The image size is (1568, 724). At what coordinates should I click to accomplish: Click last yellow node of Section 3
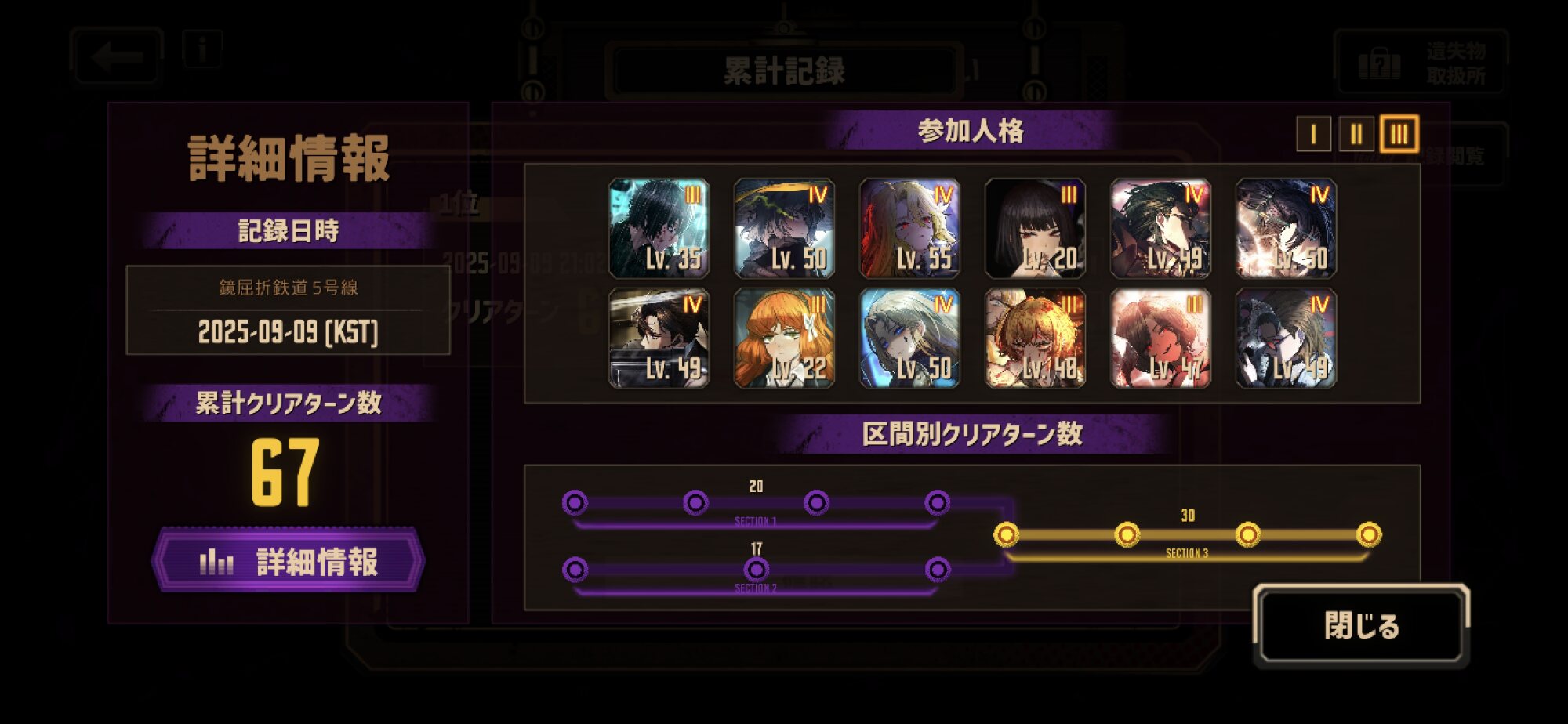(1369, 535)
